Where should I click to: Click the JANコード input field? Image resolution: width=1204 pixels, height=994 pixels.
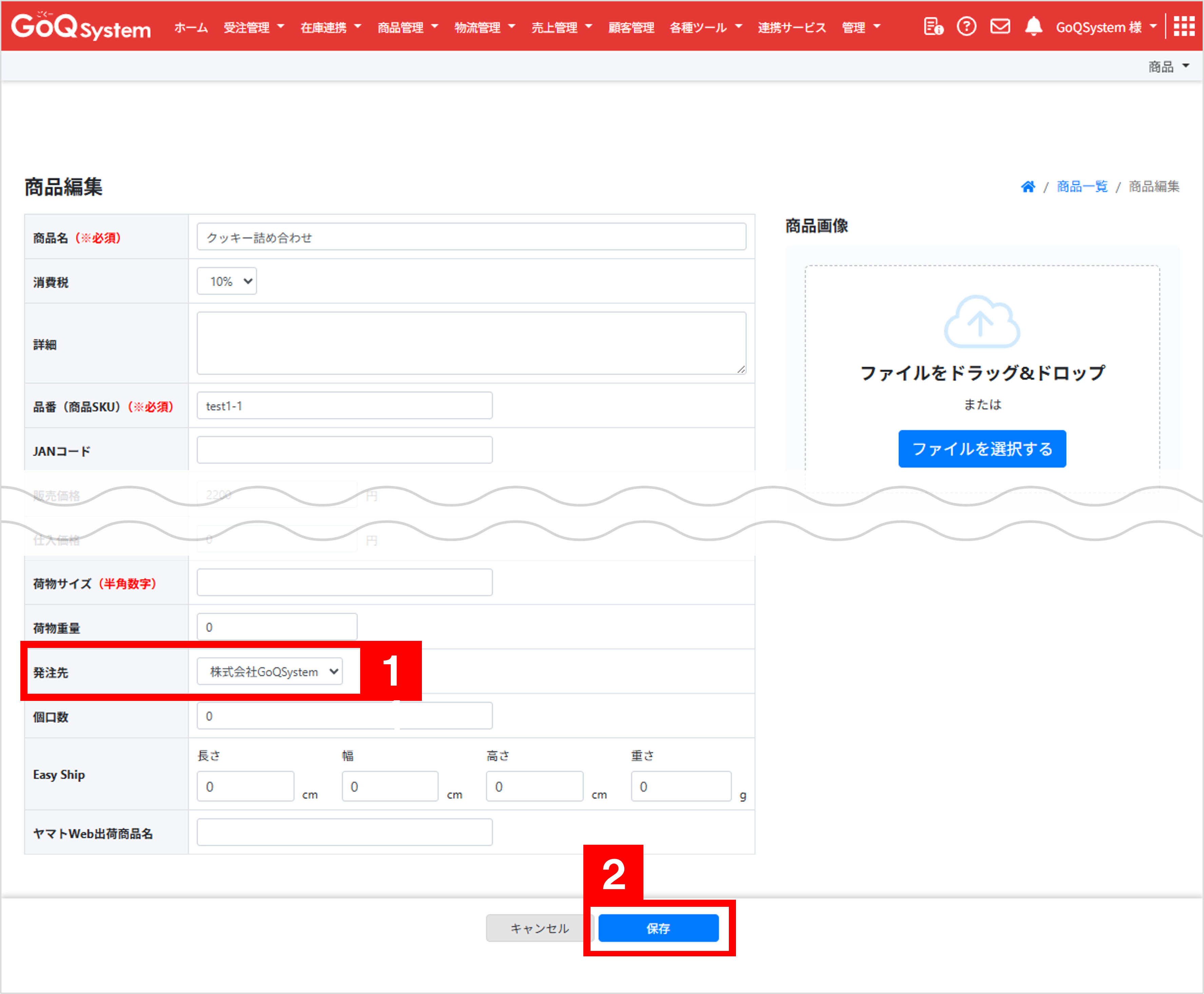(344, 450)
